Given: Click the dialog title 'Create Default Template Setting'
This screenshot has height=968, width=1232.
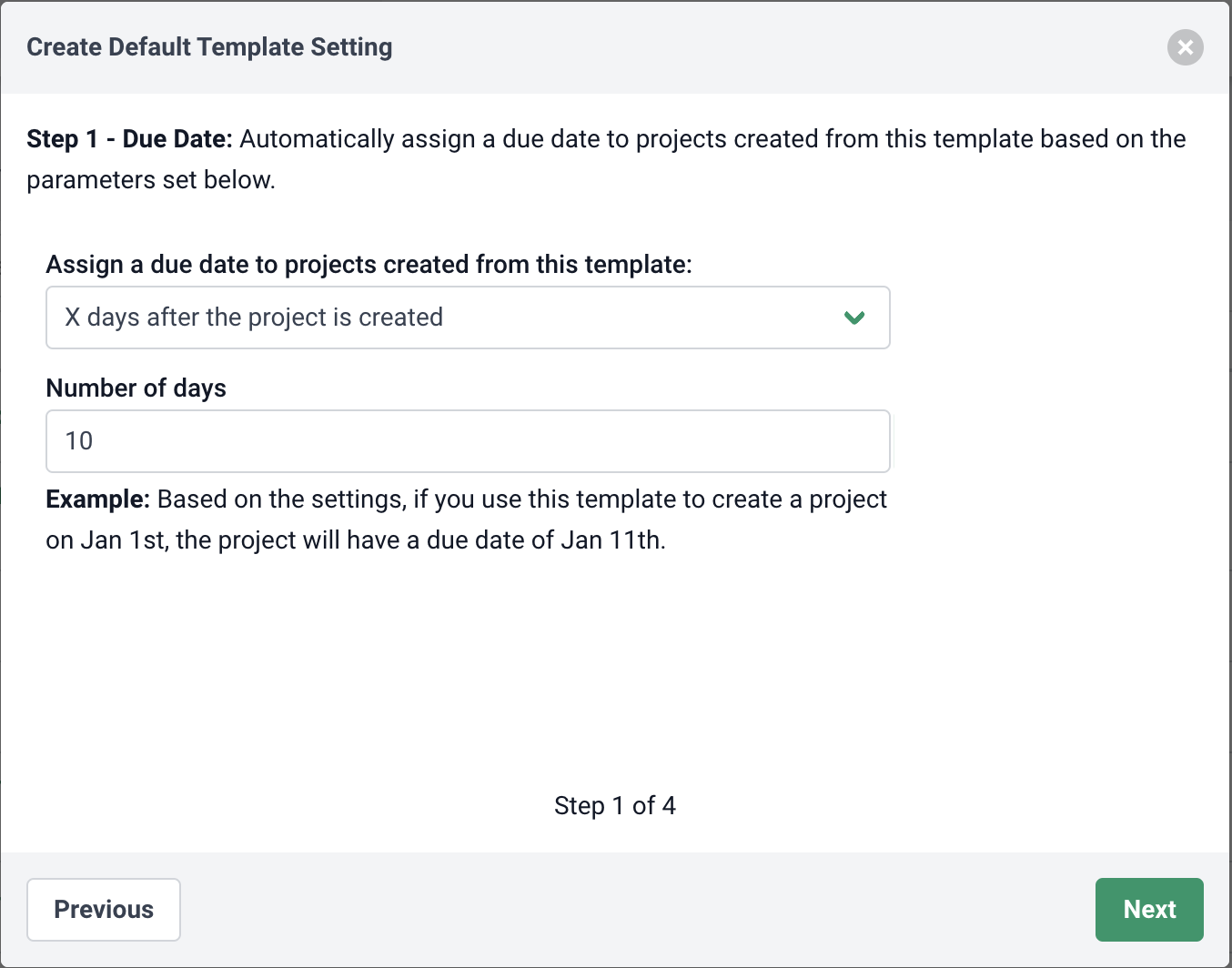Looking at the screenshot, I should (x=209, y=47).
